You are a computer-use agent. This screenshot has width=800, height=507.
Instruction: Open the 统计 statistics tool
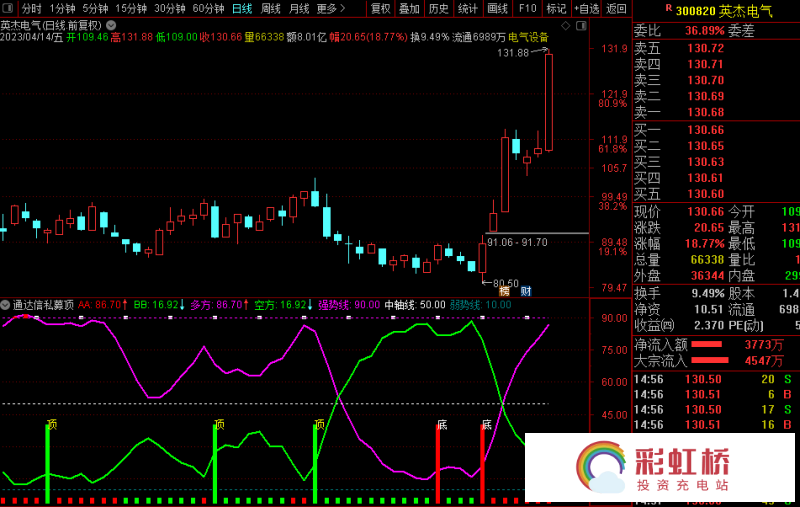pos(468,9)
